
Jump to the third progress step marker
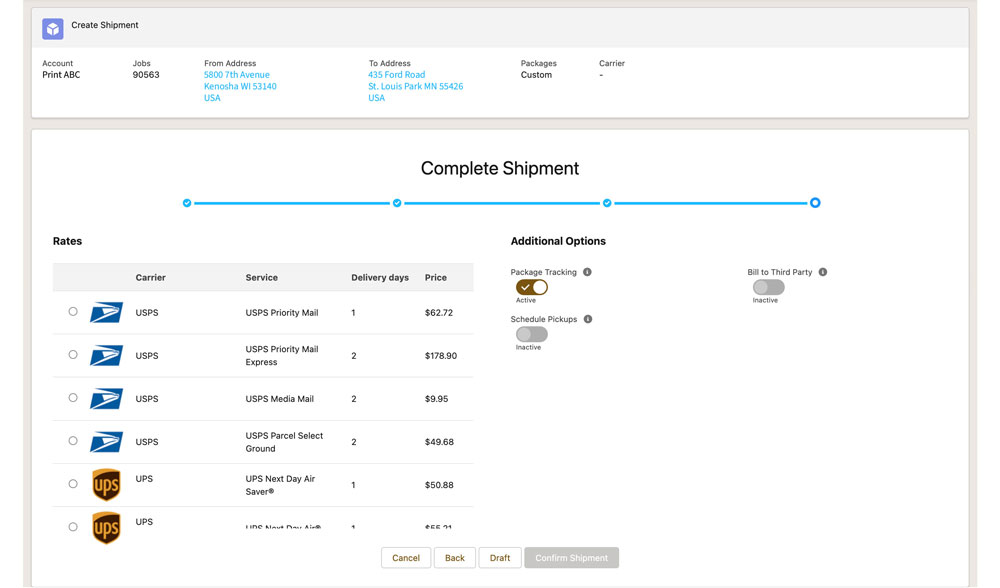pos(607,203)
